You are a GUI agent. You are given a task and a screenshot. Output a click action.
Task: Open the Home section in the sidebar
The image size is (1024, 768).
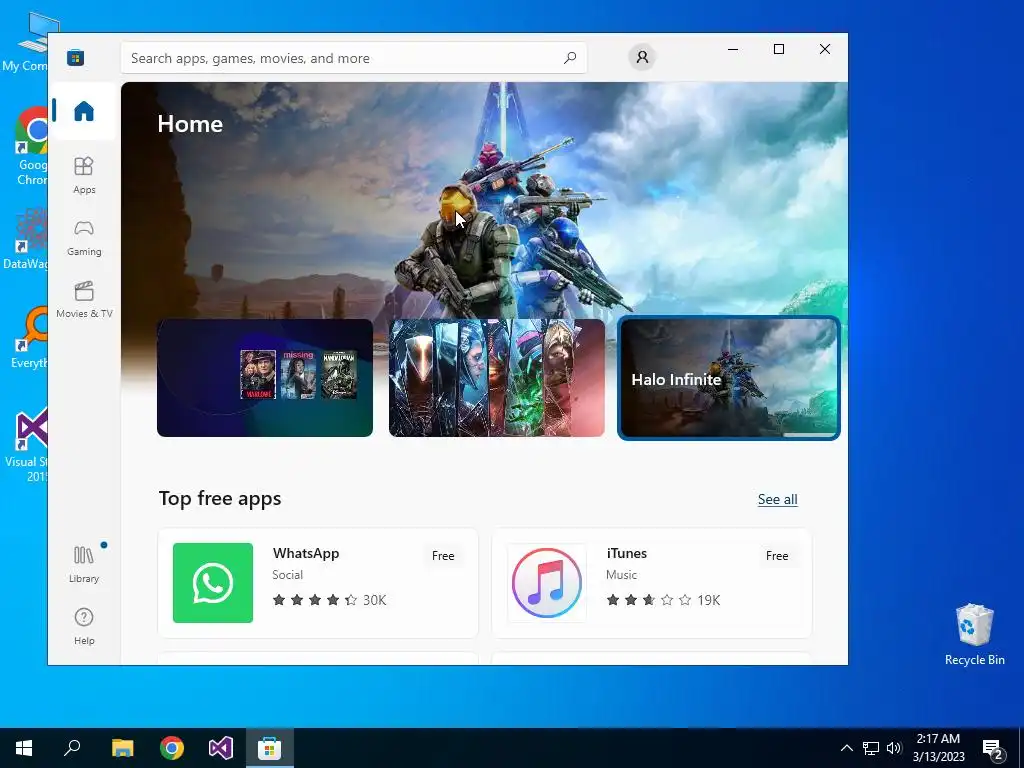pos(84,110)
